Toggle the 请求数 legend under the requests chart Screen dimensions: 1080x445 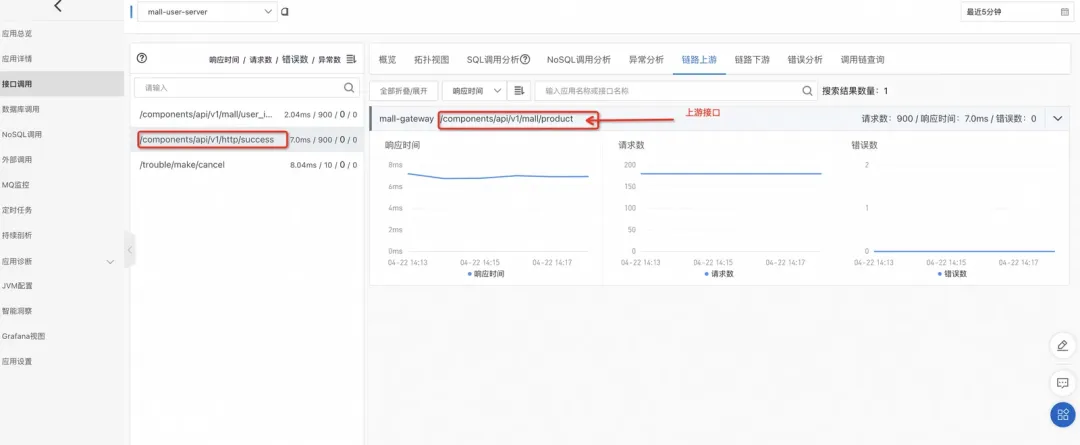click(x=718, y=273)
